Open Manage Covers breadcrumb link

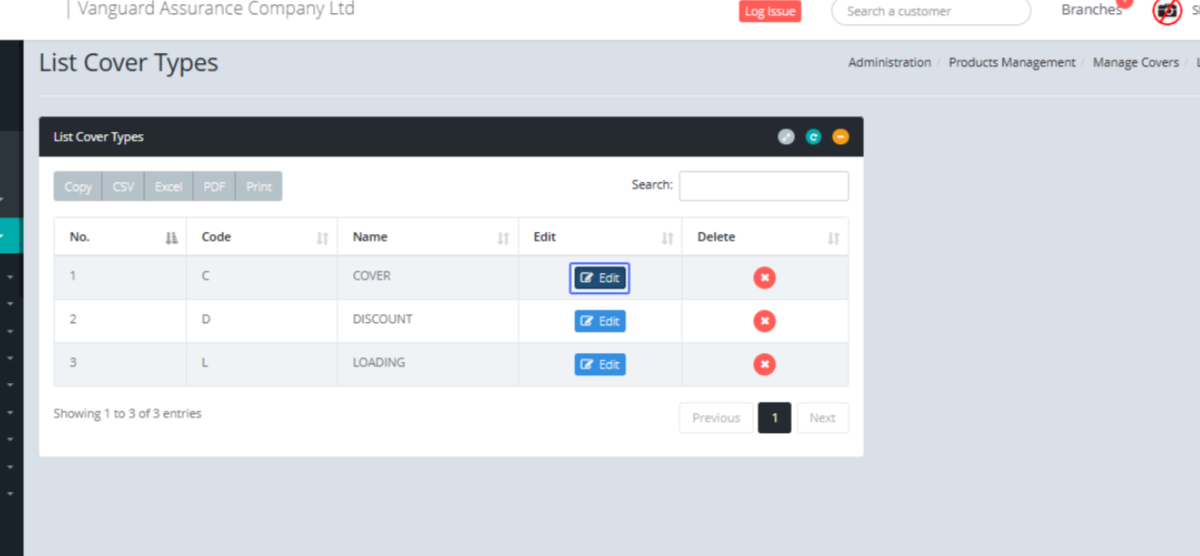(x=1135, y=62)
